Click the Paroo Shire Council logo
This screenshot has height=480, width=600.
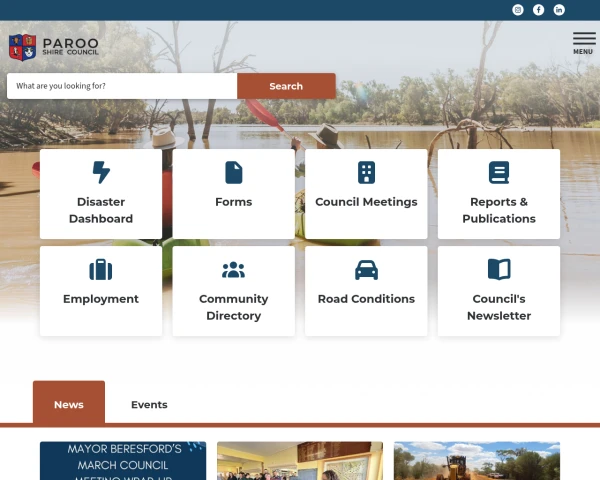tap(54, 47)
